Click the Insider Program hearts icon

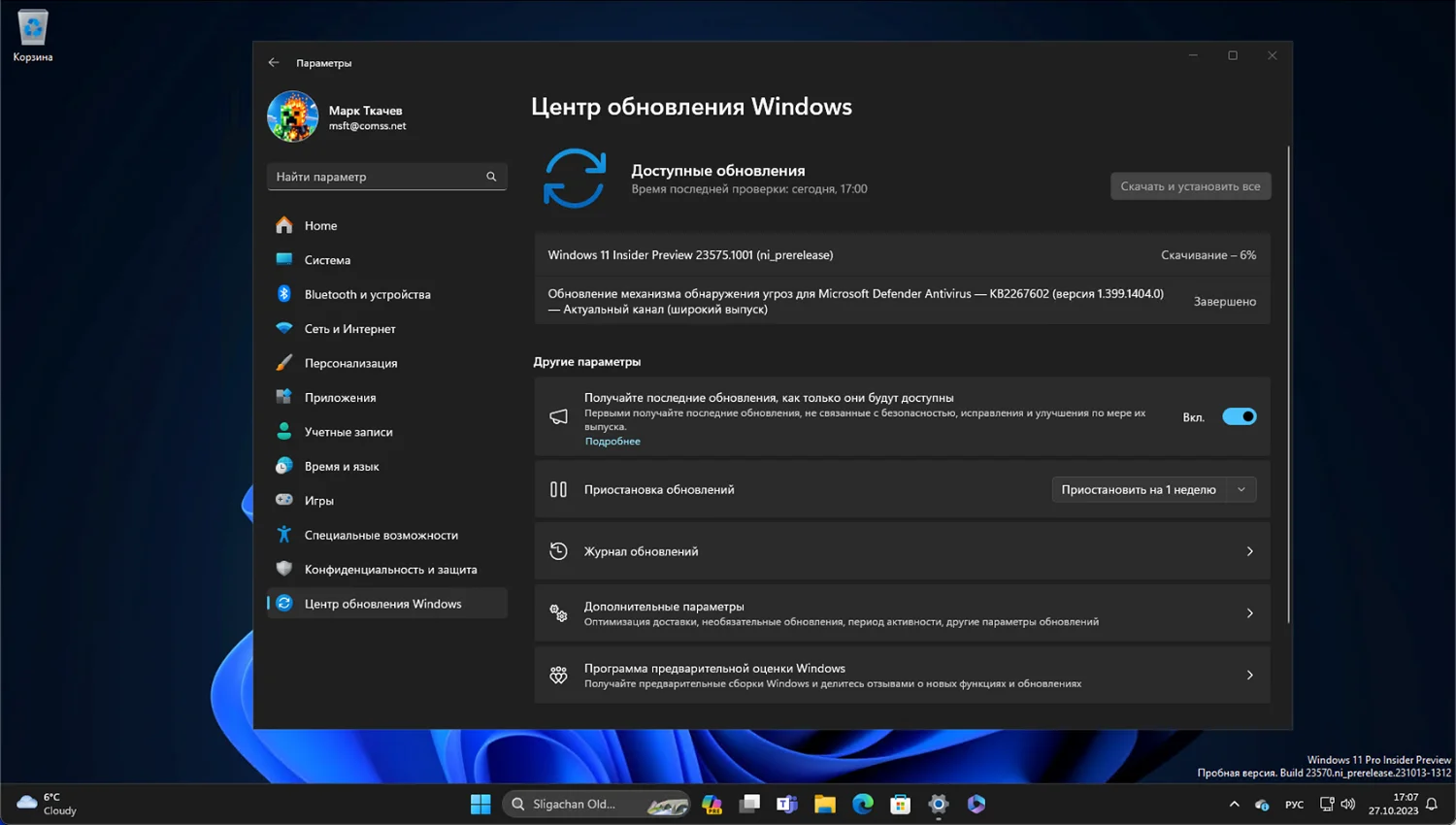558,676
